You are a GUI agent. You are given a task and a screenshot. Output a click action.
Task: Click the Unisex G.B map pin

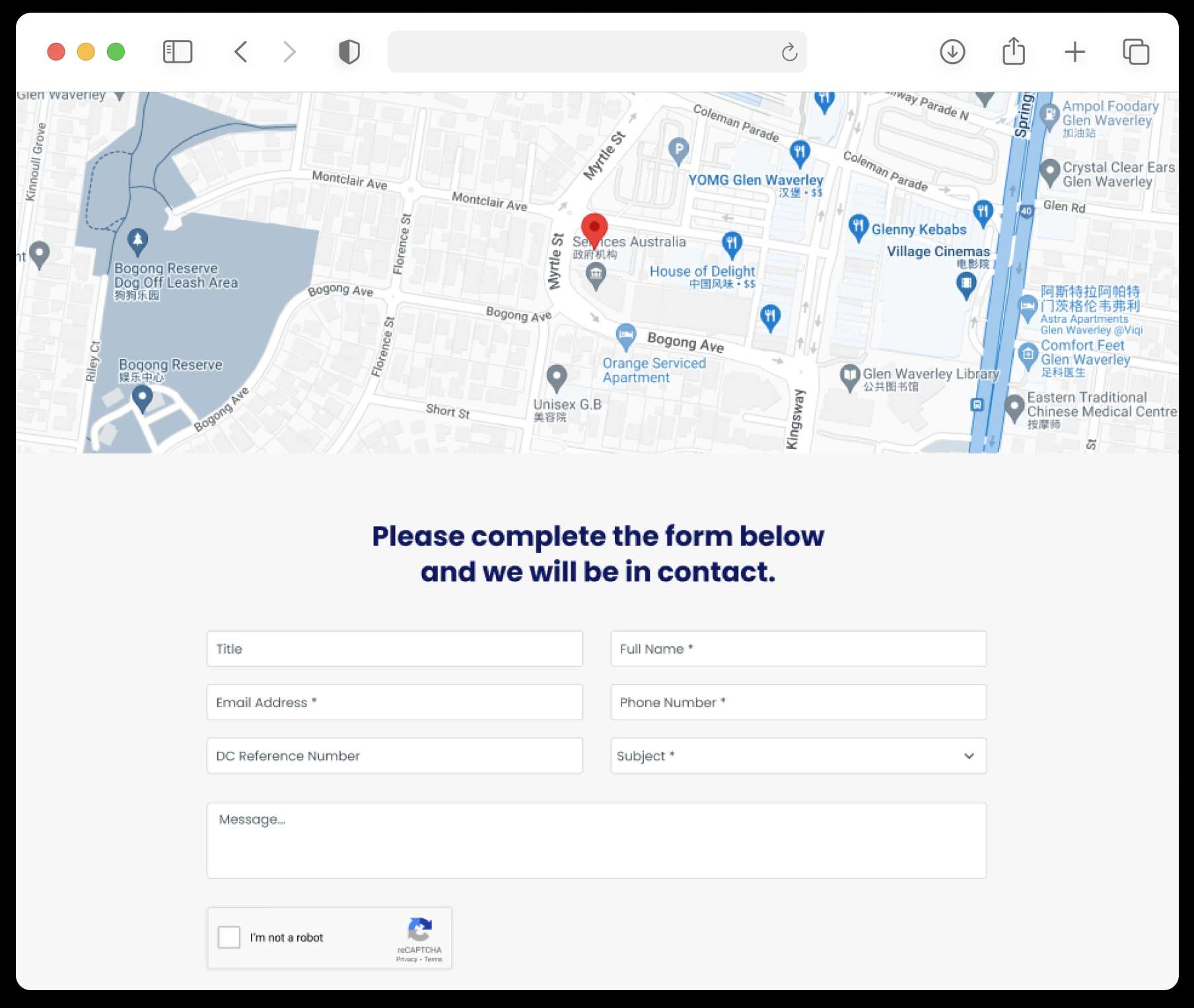557,378
